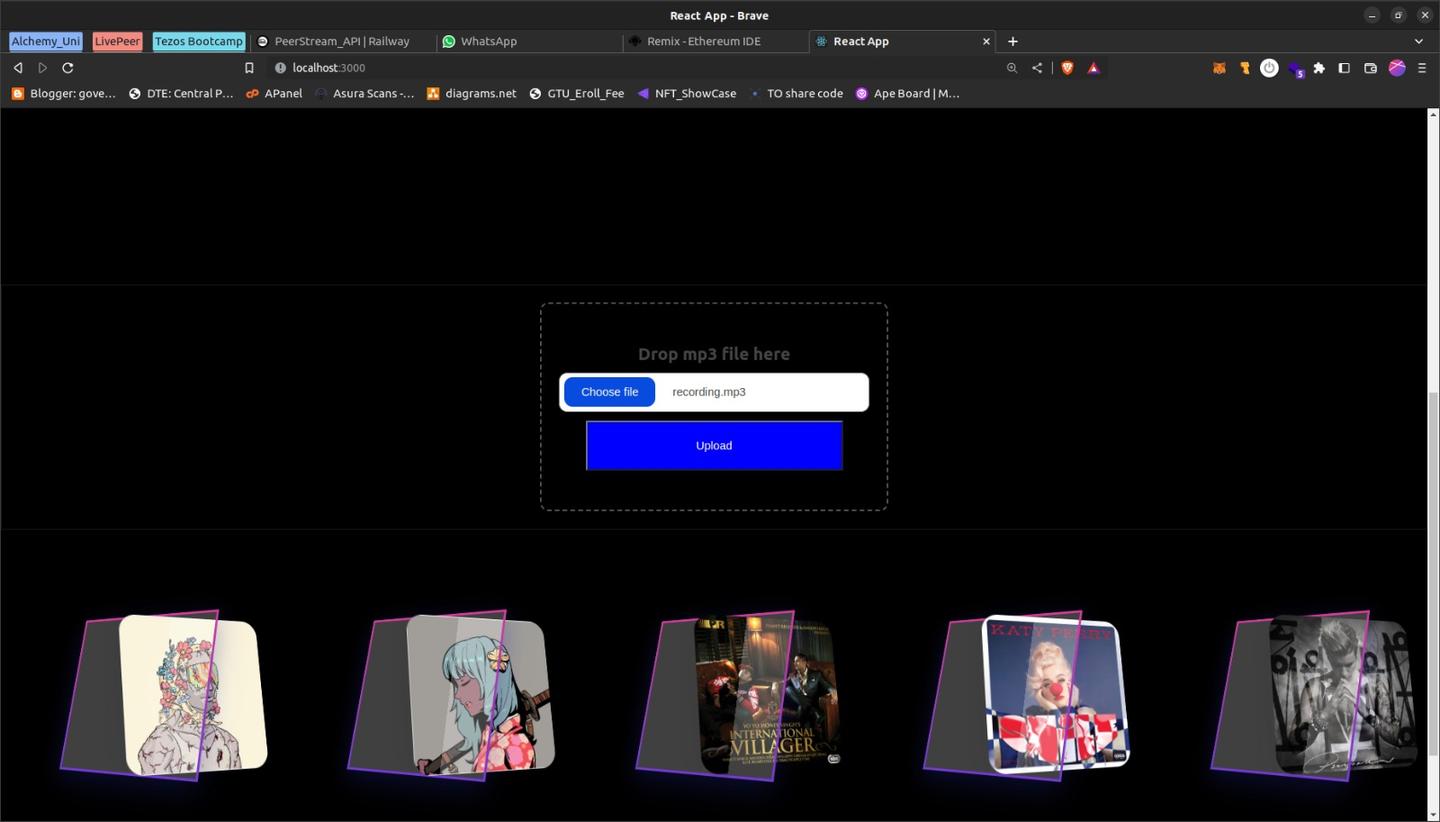Open the MetaMask fox extension
The image size is (1440, 822).
click(1219, 68)
